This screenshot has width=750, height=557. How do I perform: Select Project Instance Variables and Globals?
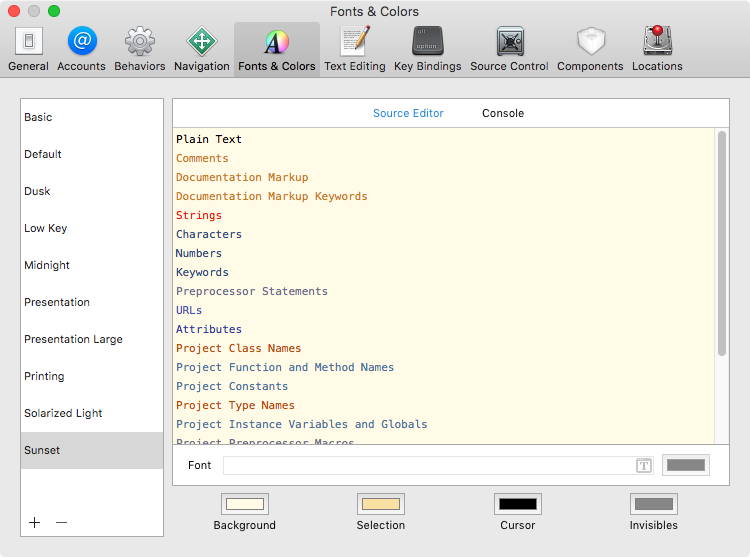click(443, 425)
